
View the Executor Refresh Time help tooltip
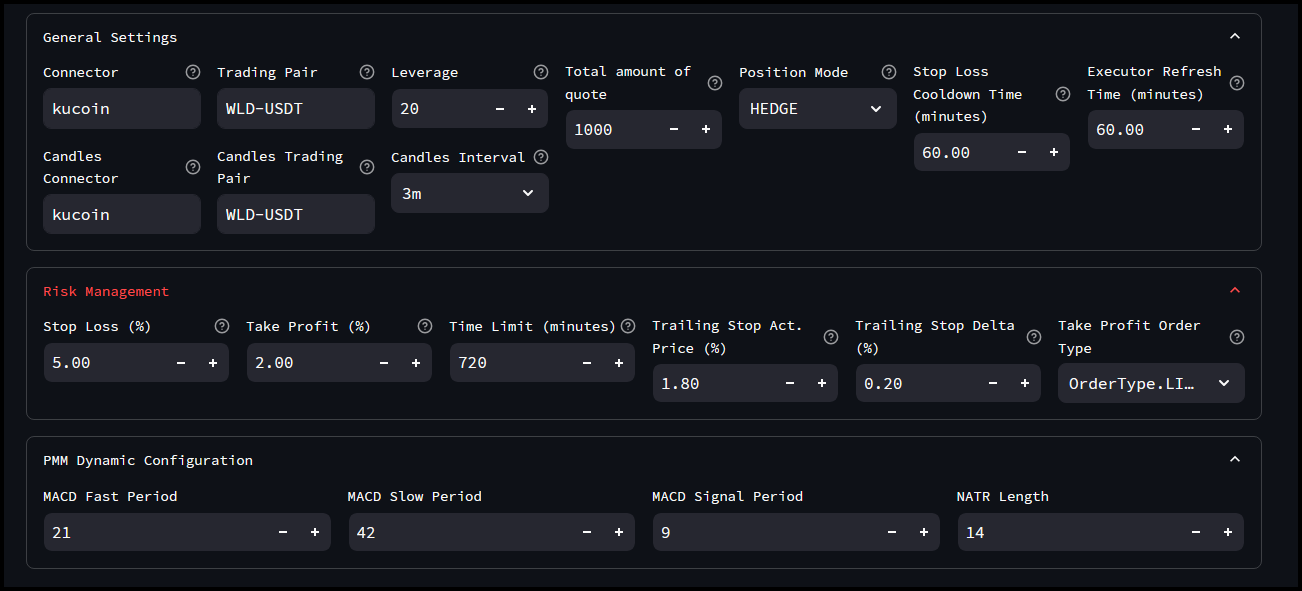(1237, 83)
